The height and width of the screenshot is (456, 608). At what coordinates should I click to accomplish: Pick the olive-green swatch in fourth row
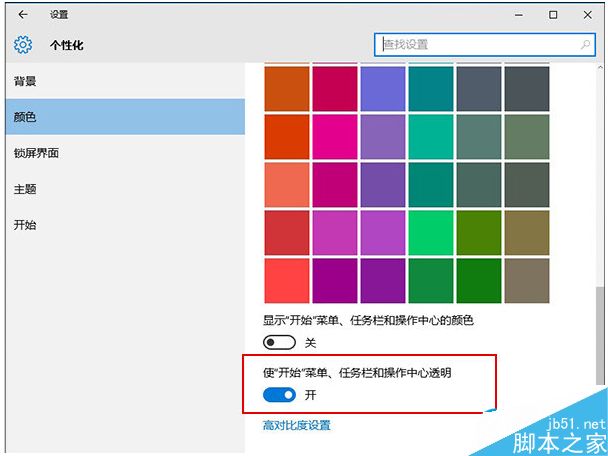[479, 233]
